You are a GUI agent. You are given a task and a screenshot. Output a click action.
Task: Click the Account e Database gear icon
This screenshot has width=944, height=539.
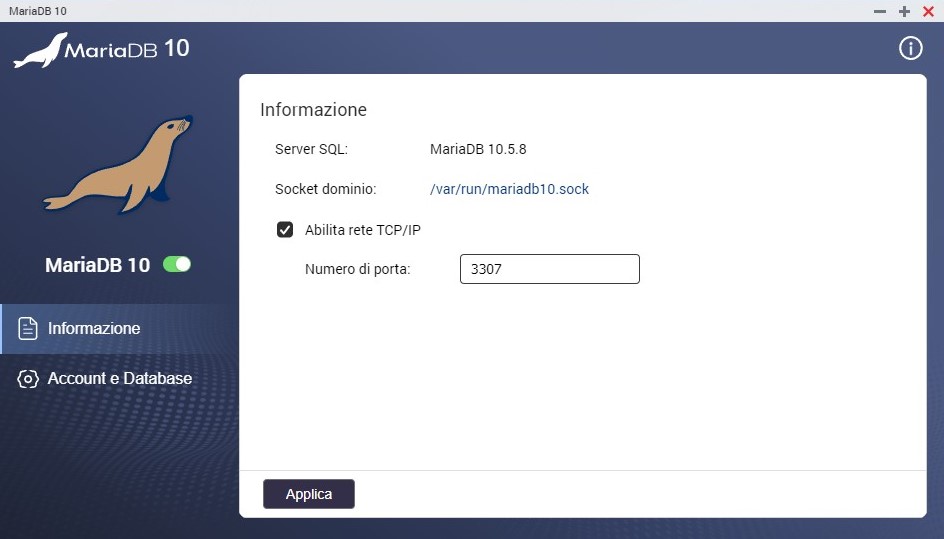point(28,379)
